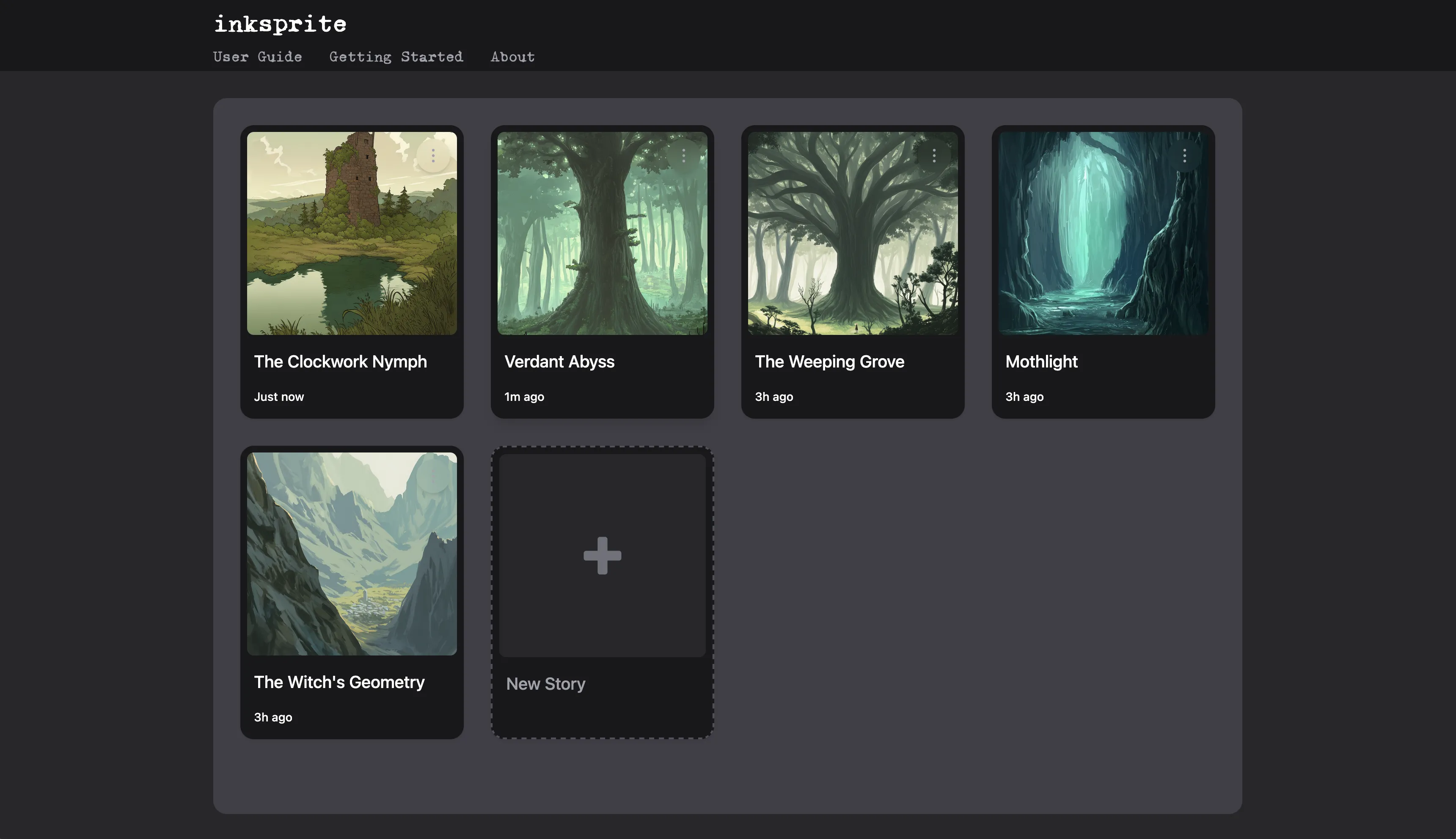Click the plus icon to add story

point(602,556)
